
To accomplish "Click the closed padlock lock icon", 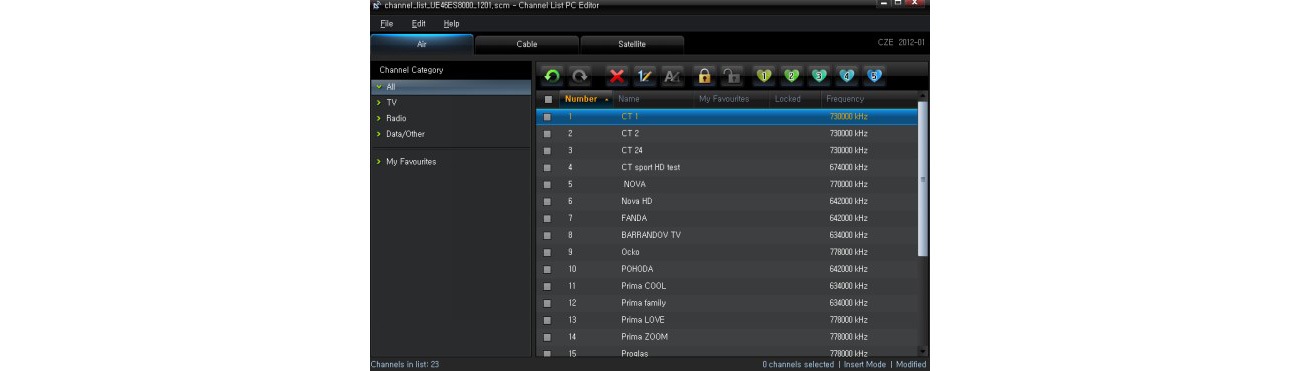I will [704, 76].
